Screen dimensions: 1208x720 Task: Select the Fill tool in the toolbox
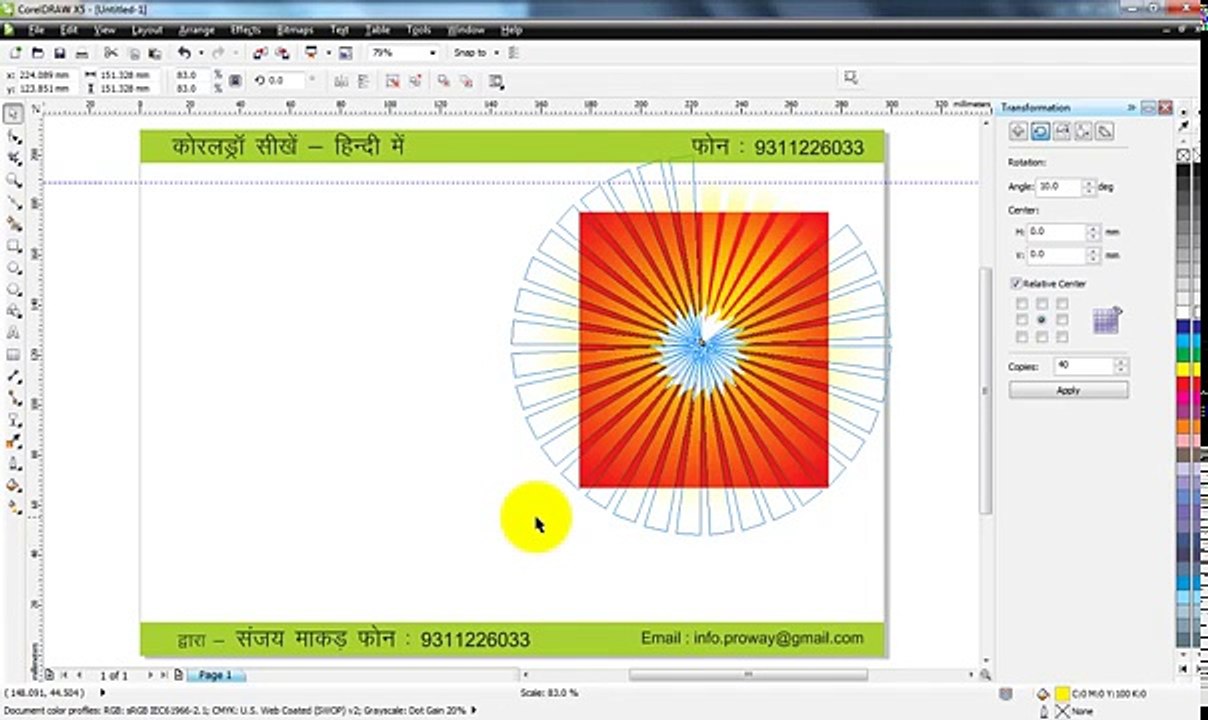(x=14, y=486)
